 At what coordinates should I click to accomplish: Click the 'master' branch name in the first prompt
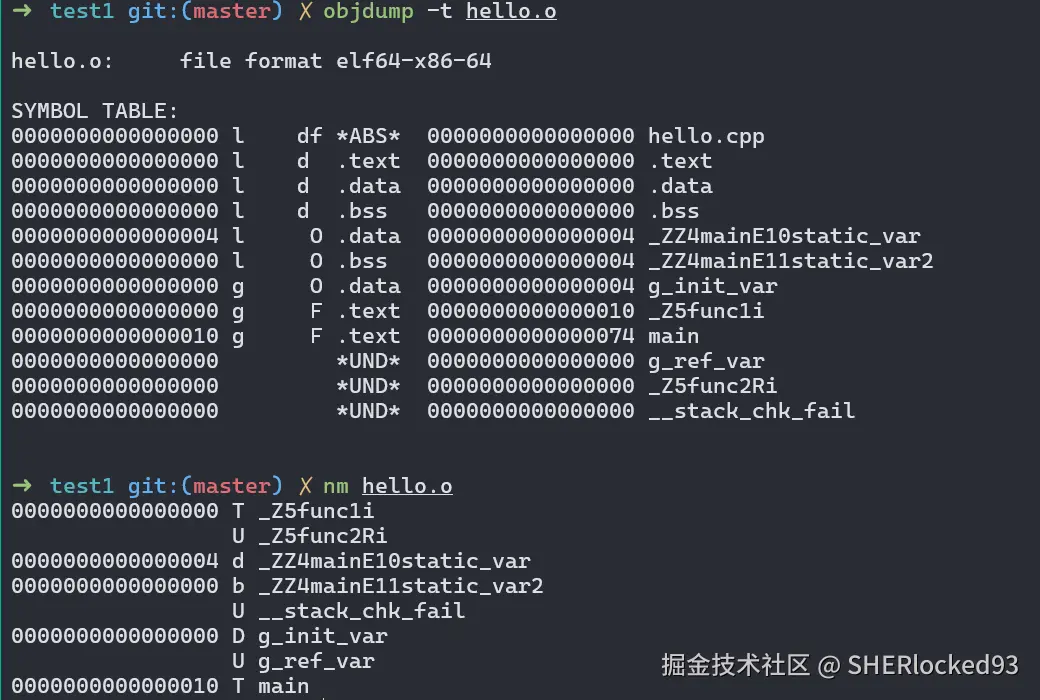coord(232,12)
